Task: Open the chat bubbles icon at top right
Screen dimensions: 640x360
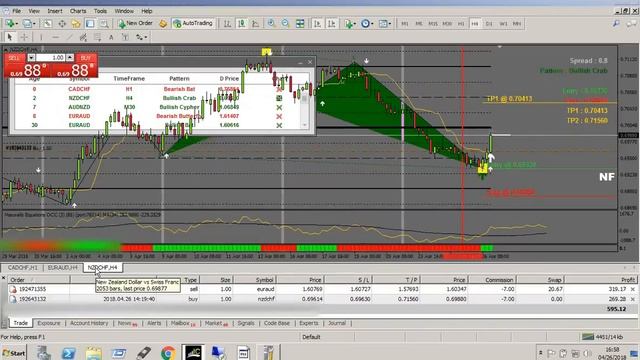Action: tap(631, 24)
